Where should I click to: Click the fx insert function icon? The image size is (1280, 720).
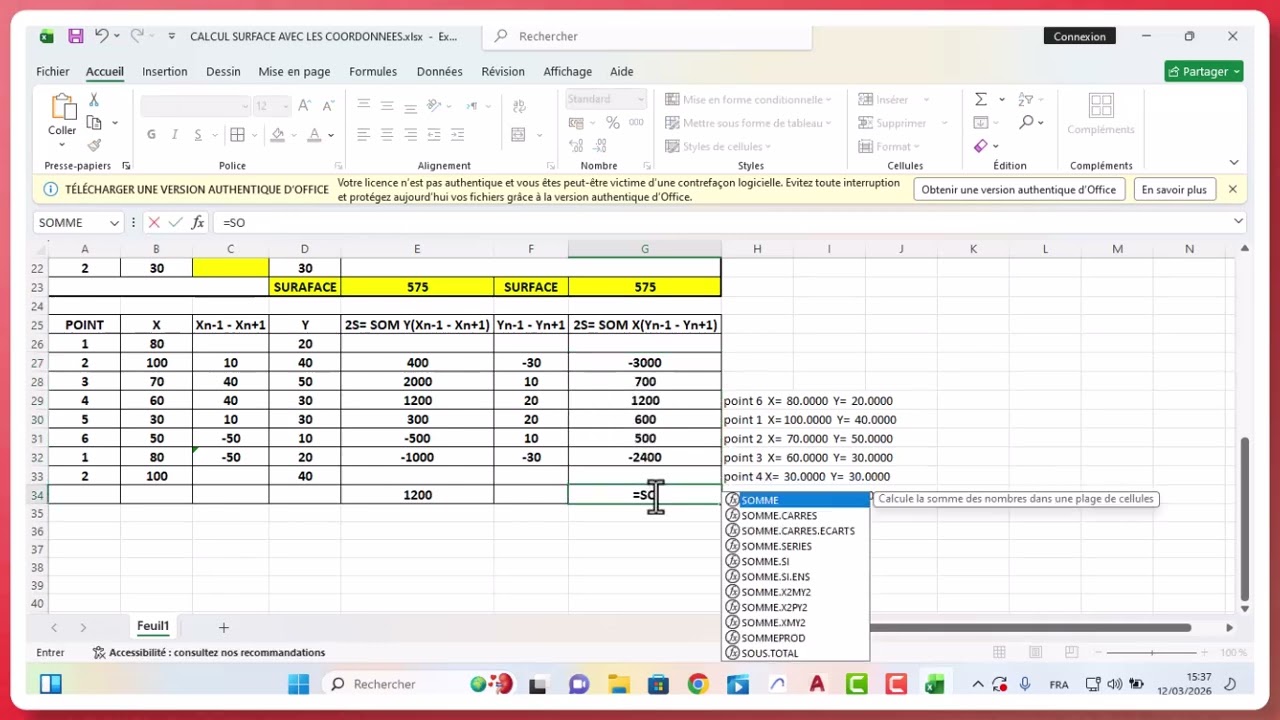coord(198,222)
